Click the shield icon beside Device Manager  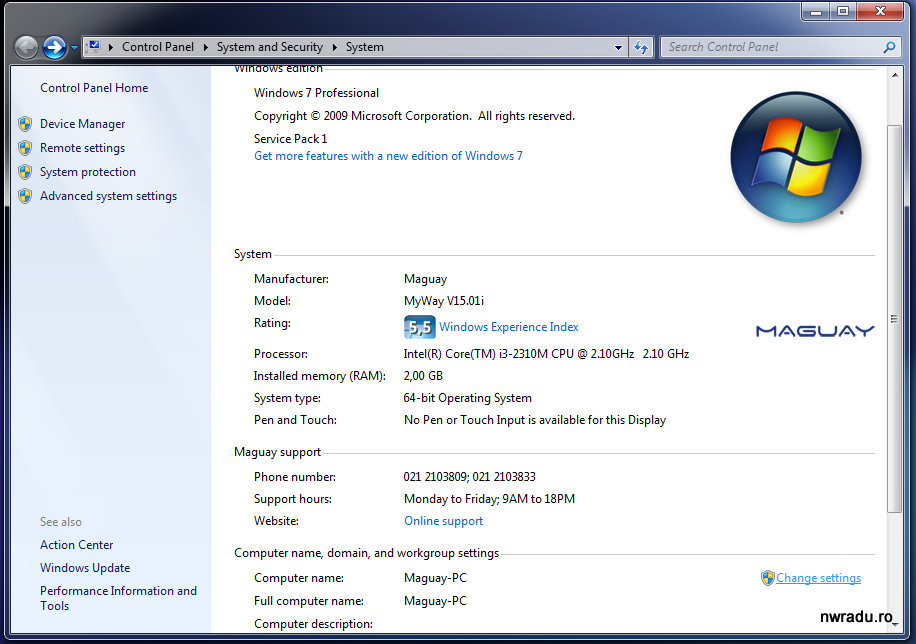(x=25, y=124)
